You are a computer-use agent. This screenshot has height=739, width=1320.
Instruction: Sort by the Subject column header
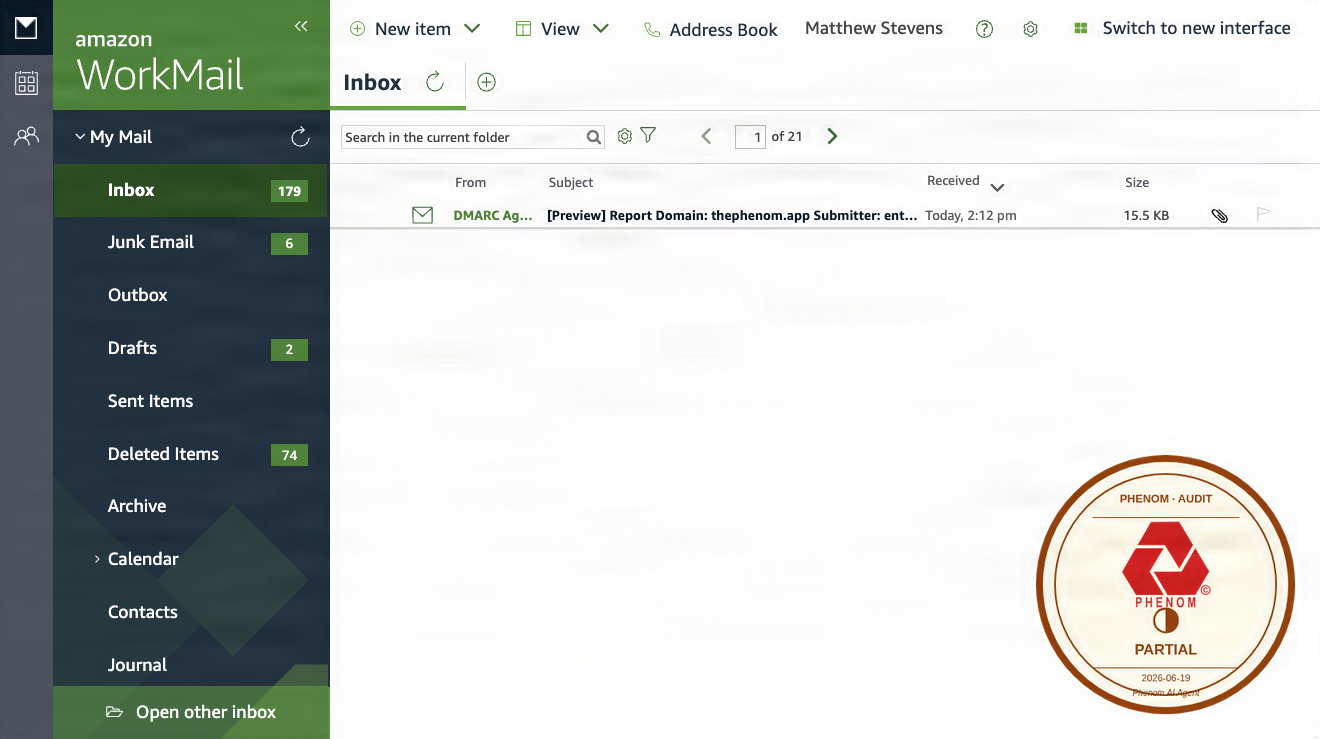571,182
